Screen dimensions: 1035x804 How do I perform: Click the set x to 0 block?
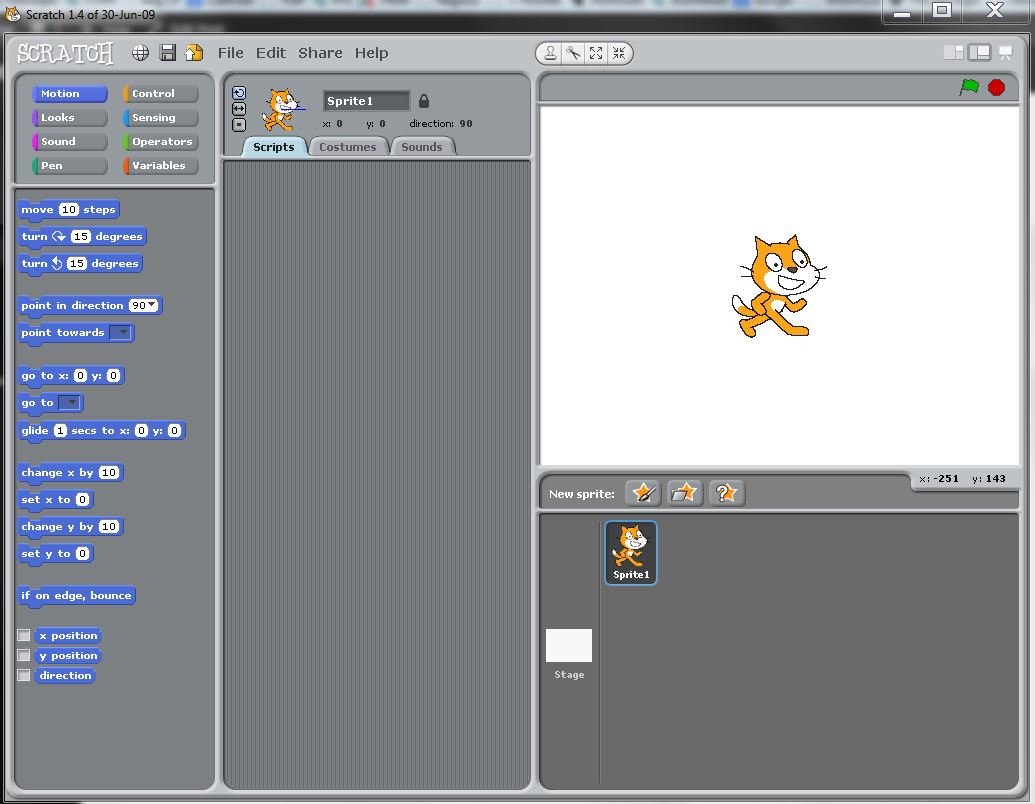(x=55, y=500)
